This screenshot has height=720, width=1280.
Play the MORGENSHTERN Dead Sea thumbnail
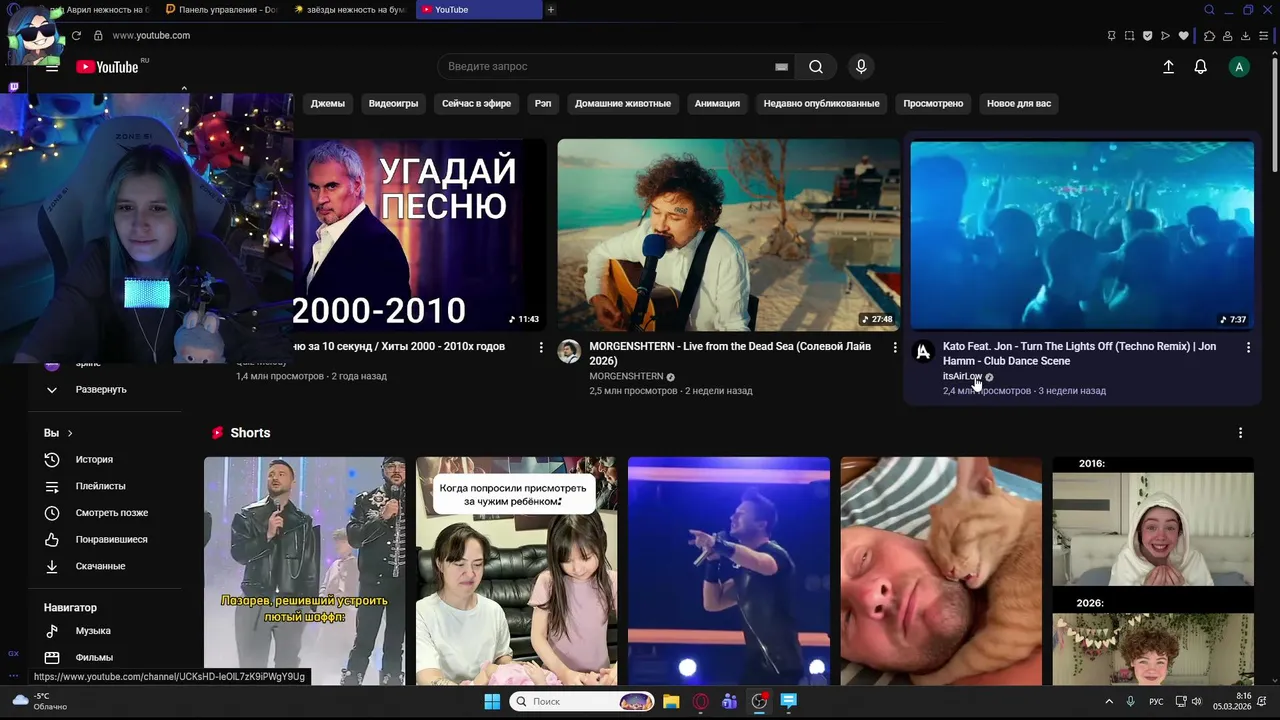point(728,235)
